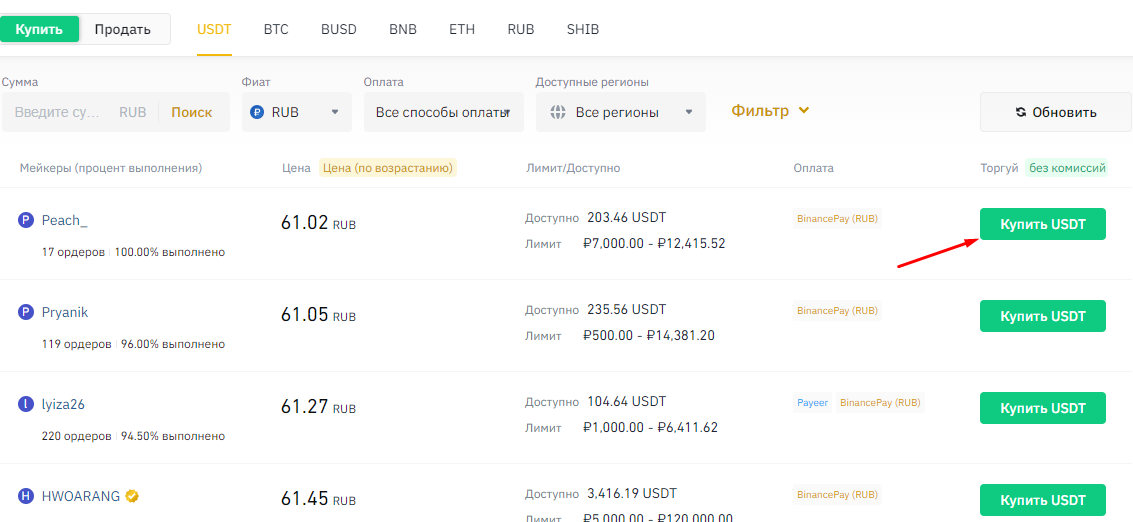Click the Оплата column header in the table
1133x522 pixels.
(814, 168)
